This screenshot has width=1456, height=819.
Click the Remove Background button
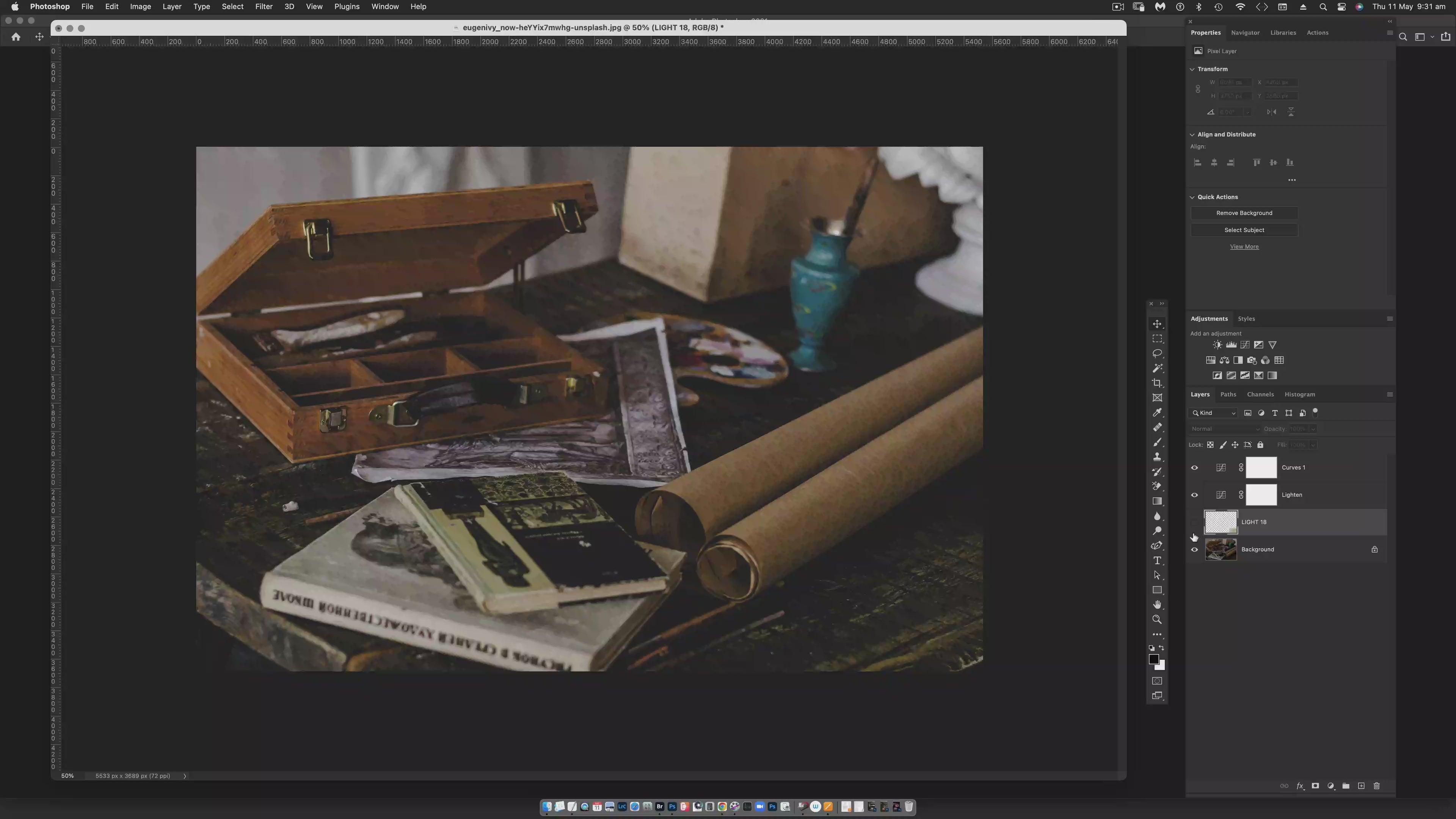click(x=1244, y=213)
